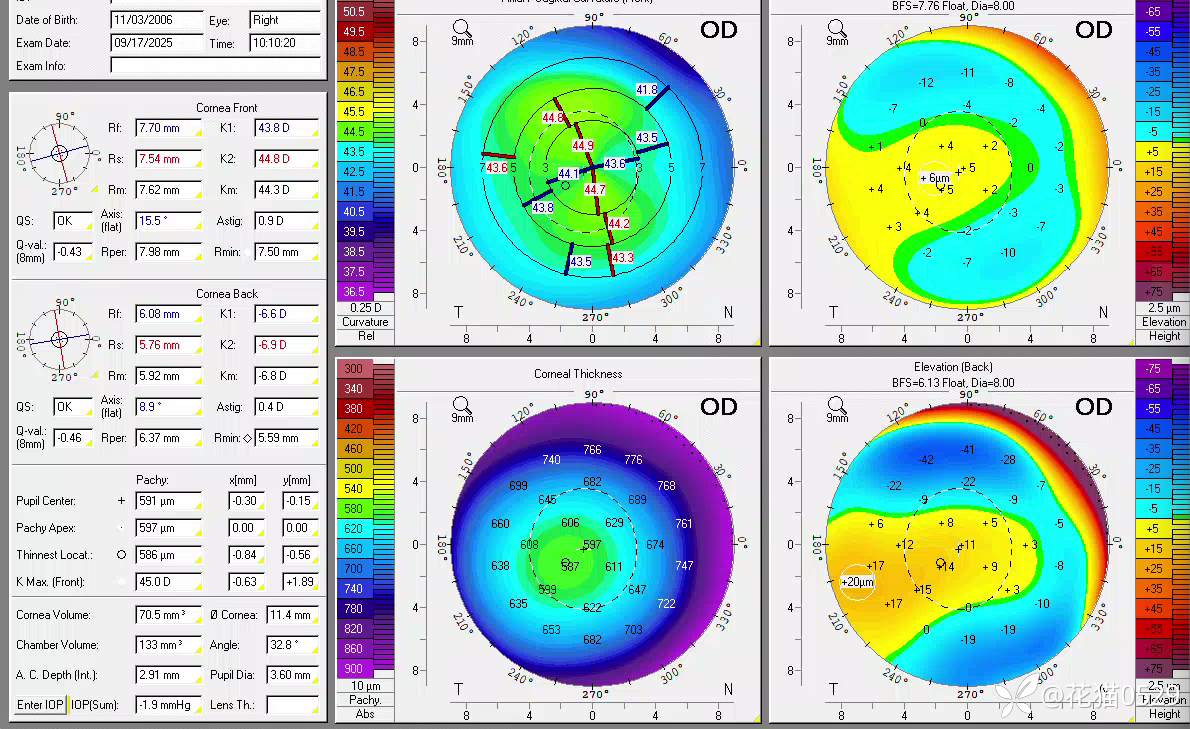Click the empty Exam Info field

click(215, 66)
